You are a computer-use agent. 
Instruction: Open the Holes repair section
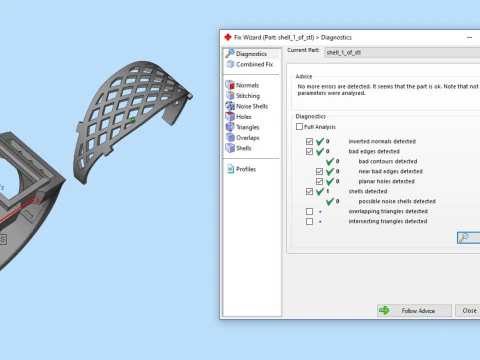pyautogui.click(x=239, y=117)
